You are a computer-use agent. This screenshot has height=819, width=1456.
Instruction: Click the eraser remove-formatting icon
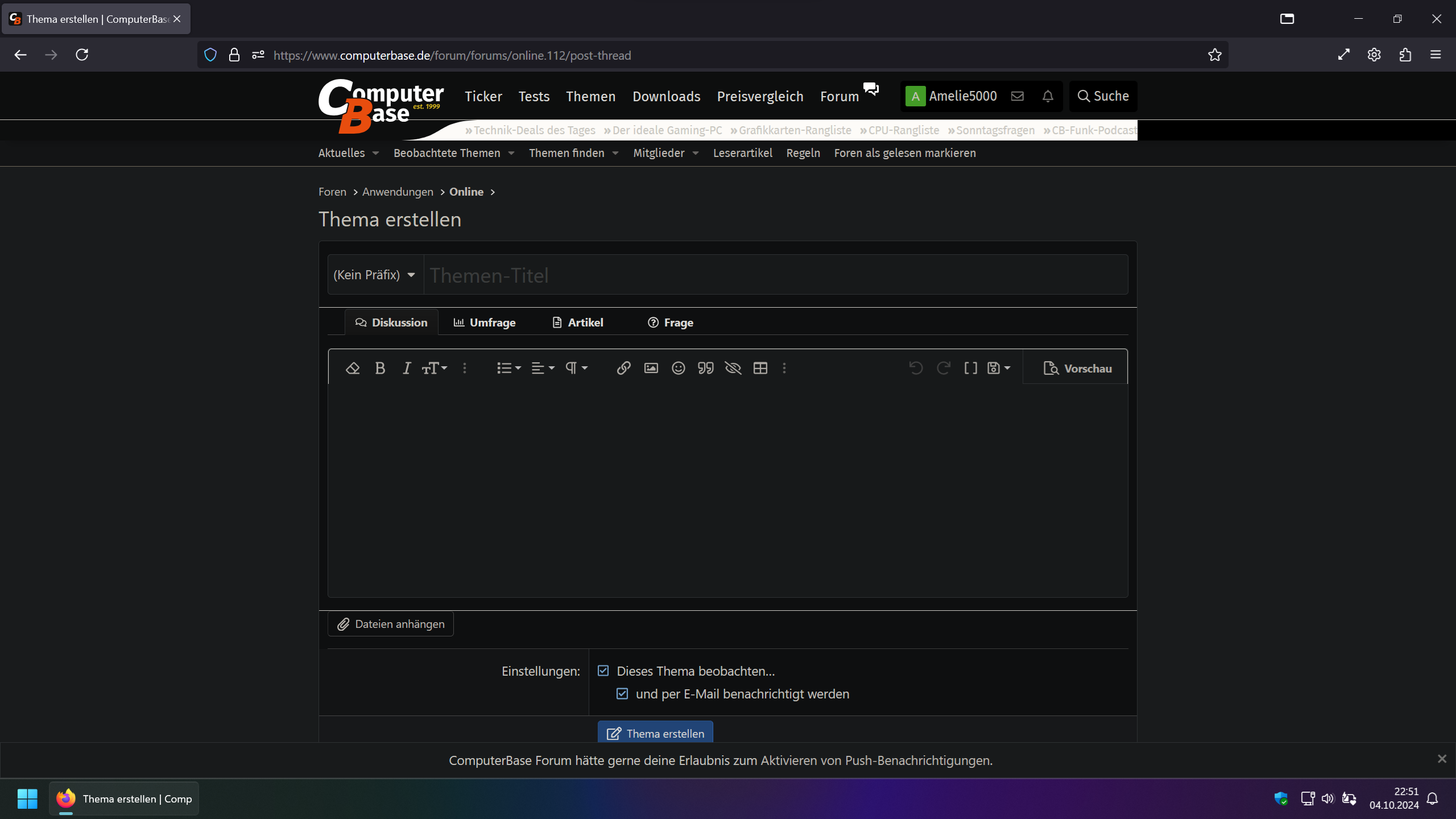353,369
